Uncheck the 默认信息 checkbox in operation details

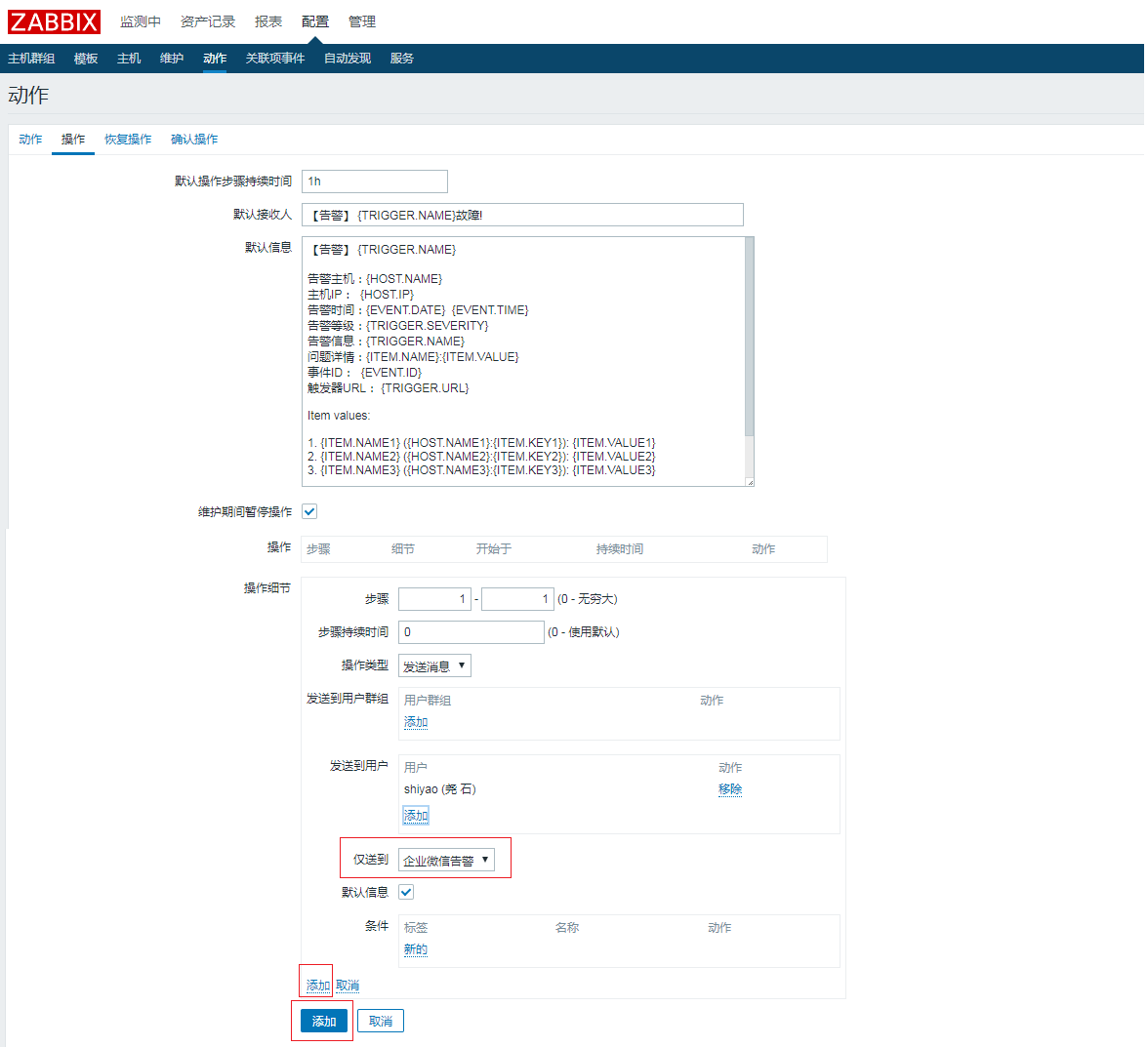pyautogui.click(x=406, y=892)
